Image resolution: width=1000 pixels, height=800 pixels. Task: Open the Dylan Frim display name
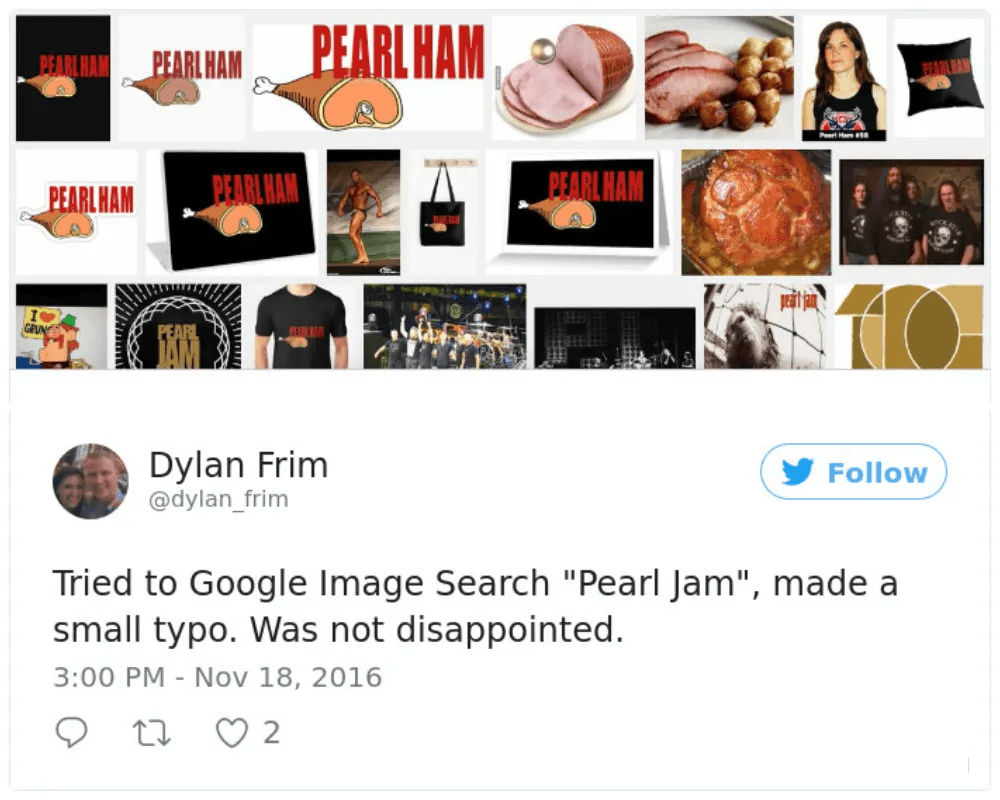[x=239, y=464]
